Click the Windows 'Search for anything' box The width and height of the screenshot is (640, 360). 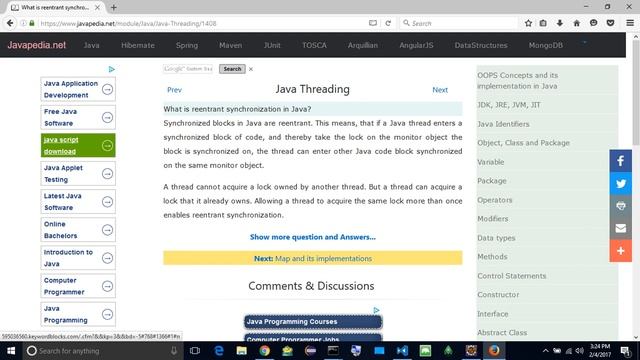click(101, 351)
